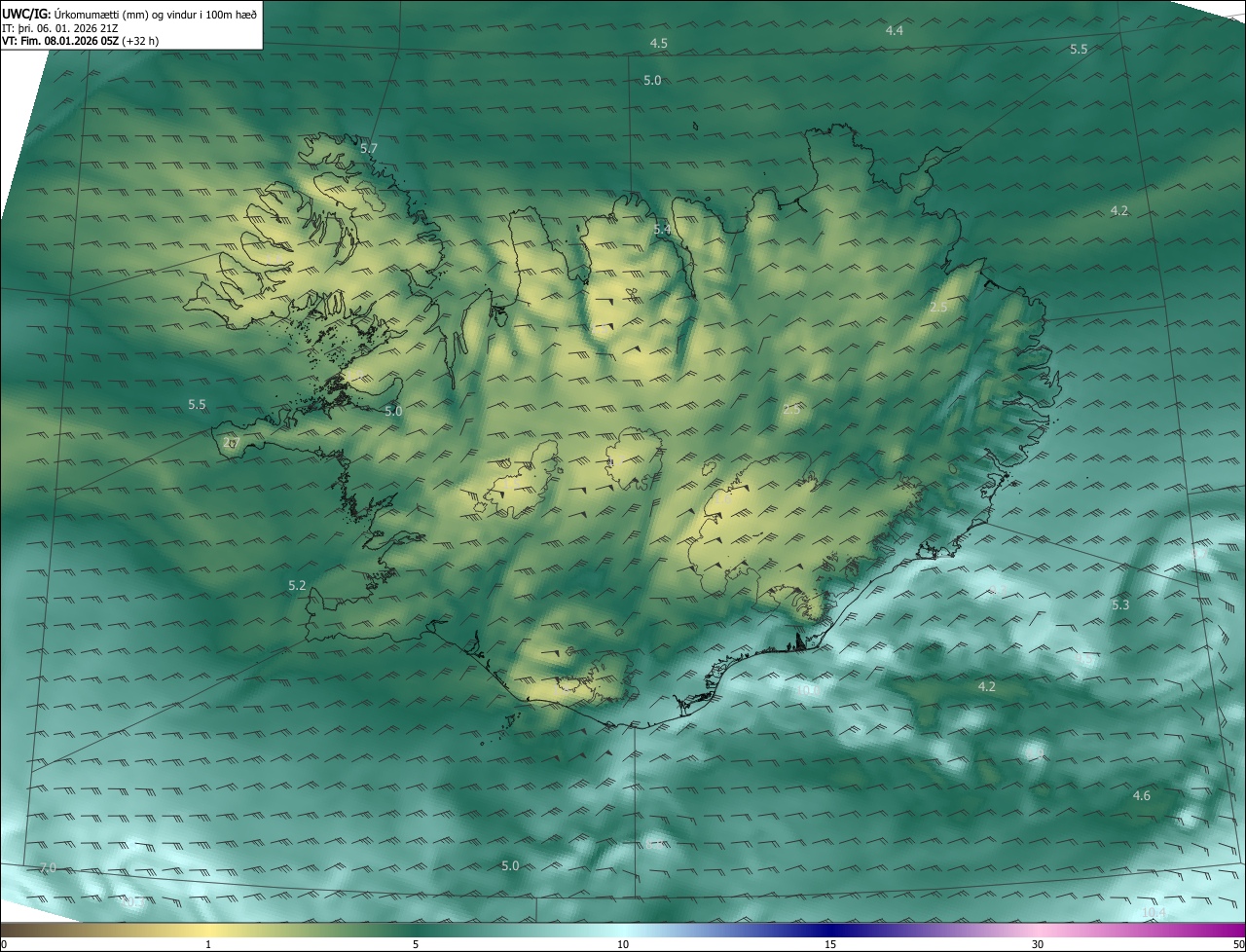The image size is (1246, 952).
Task: Click the '5' tick label on the colour scale
Action: [416, 944]
